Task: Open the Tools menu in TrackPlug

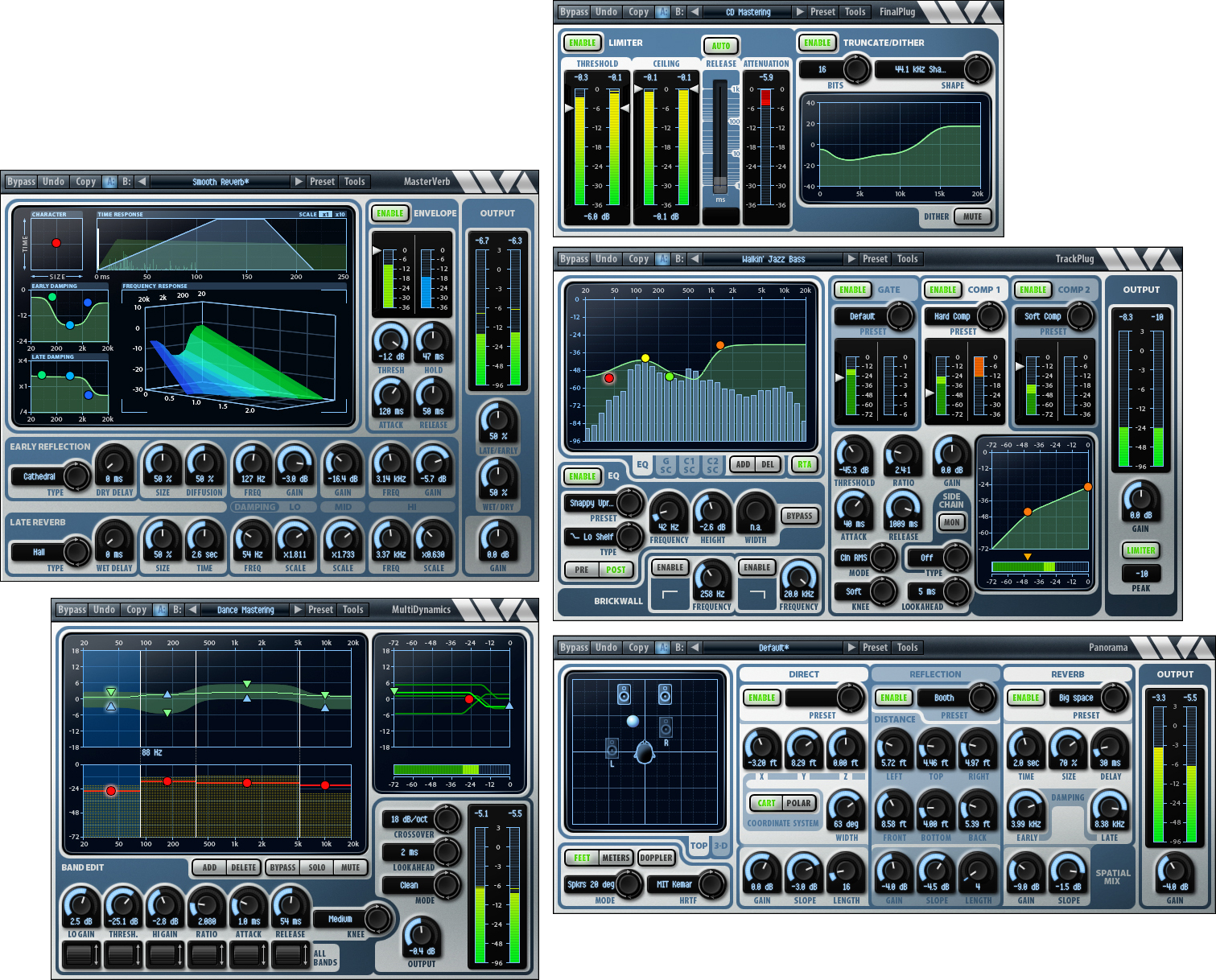Action: coord(907,258)
